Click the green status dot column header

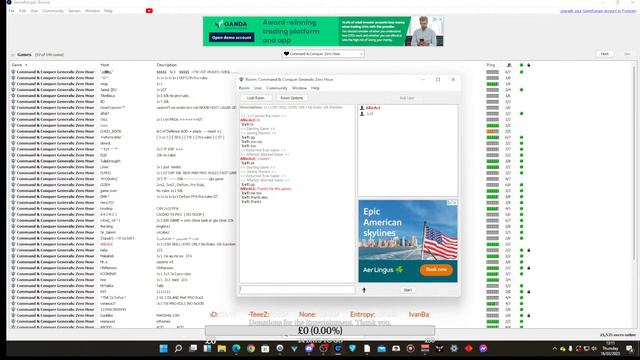pos(521,65)
